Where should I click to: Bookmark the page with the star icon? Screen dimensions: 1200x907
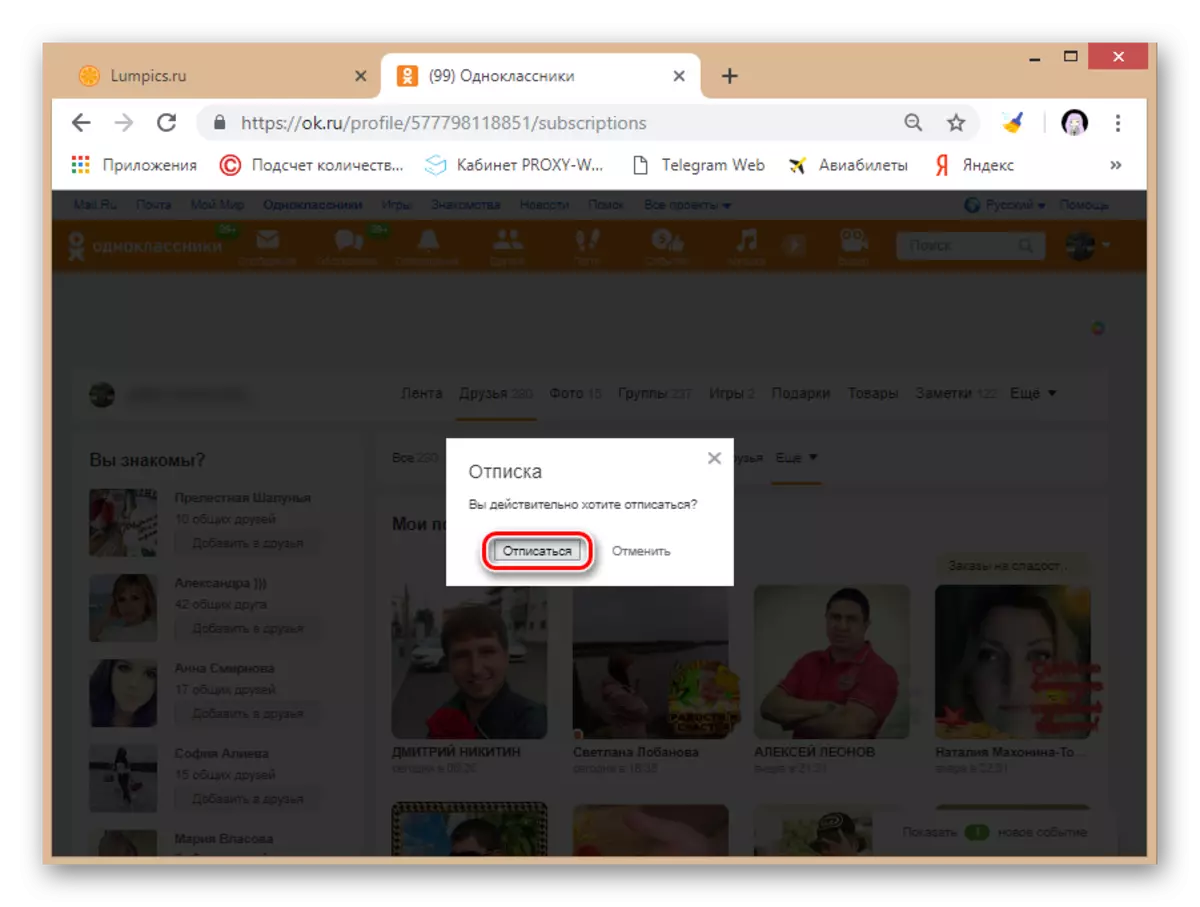(956, 123)
